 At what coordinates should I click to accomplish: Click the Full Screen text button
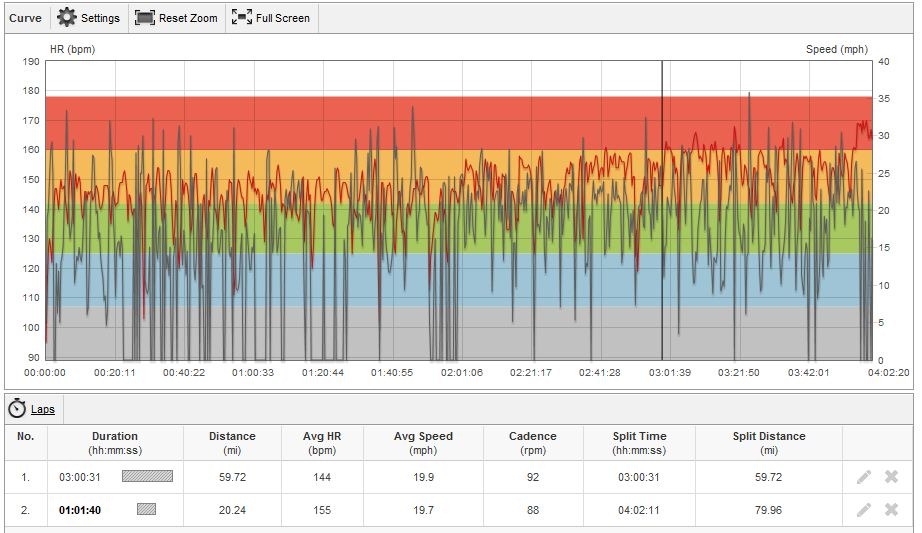click(x=282, y=18)
